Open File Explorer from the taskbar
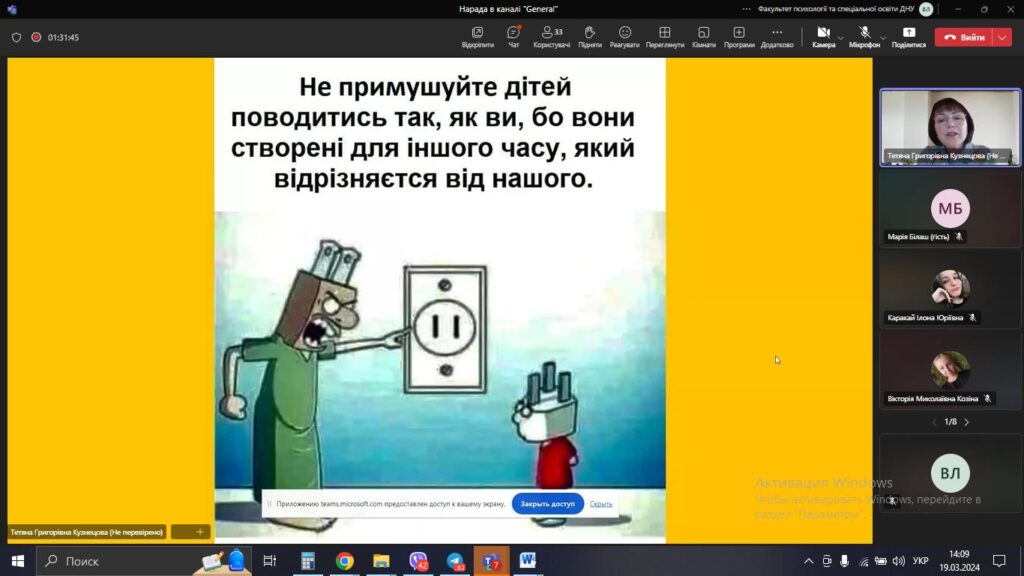The height and width of the screenshot is (576, 1024). tap(381, 561)
